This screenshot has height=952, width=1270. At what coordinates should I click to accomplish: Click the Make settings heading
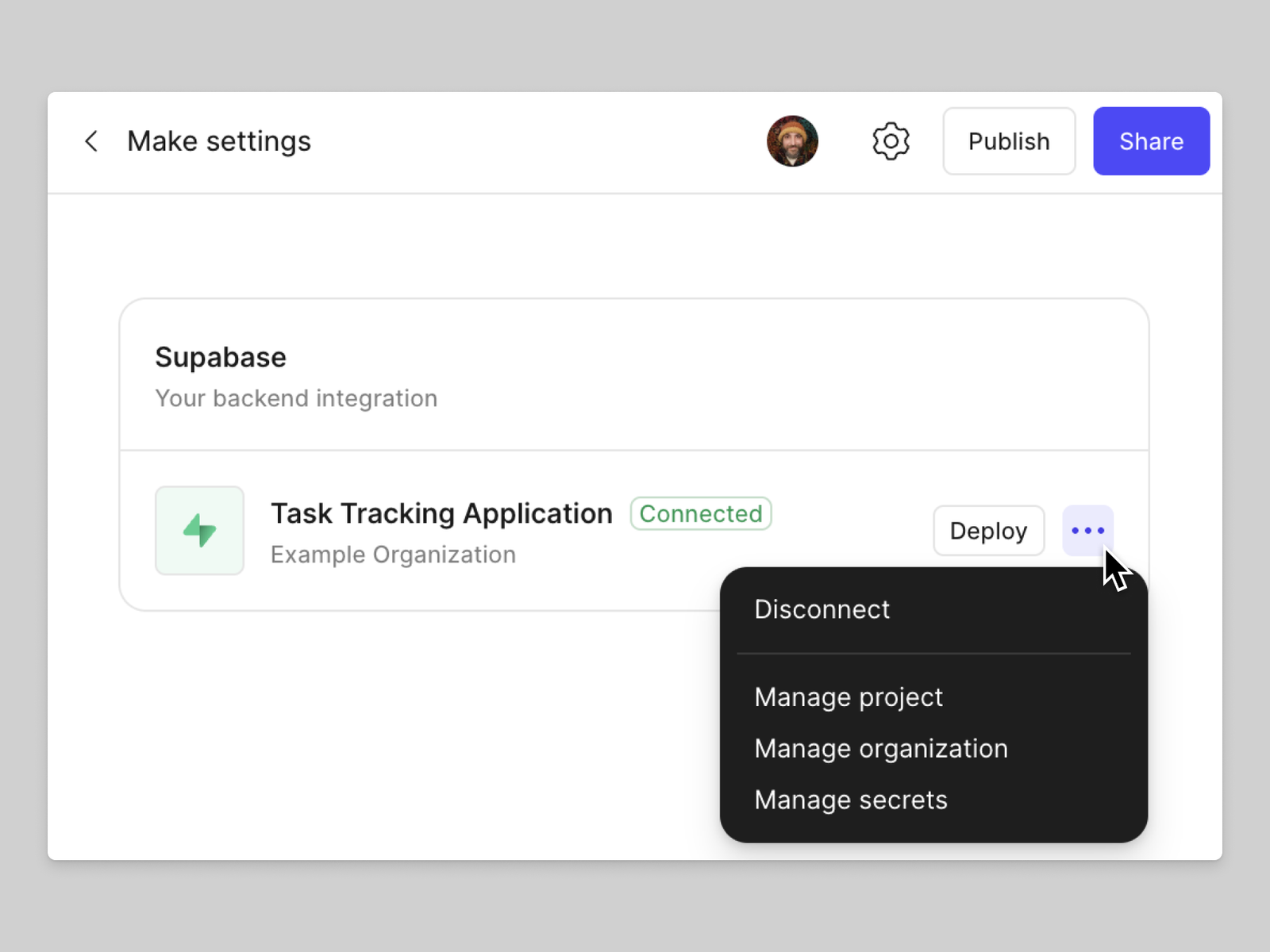pyautogui.click(x=218, y=140)
